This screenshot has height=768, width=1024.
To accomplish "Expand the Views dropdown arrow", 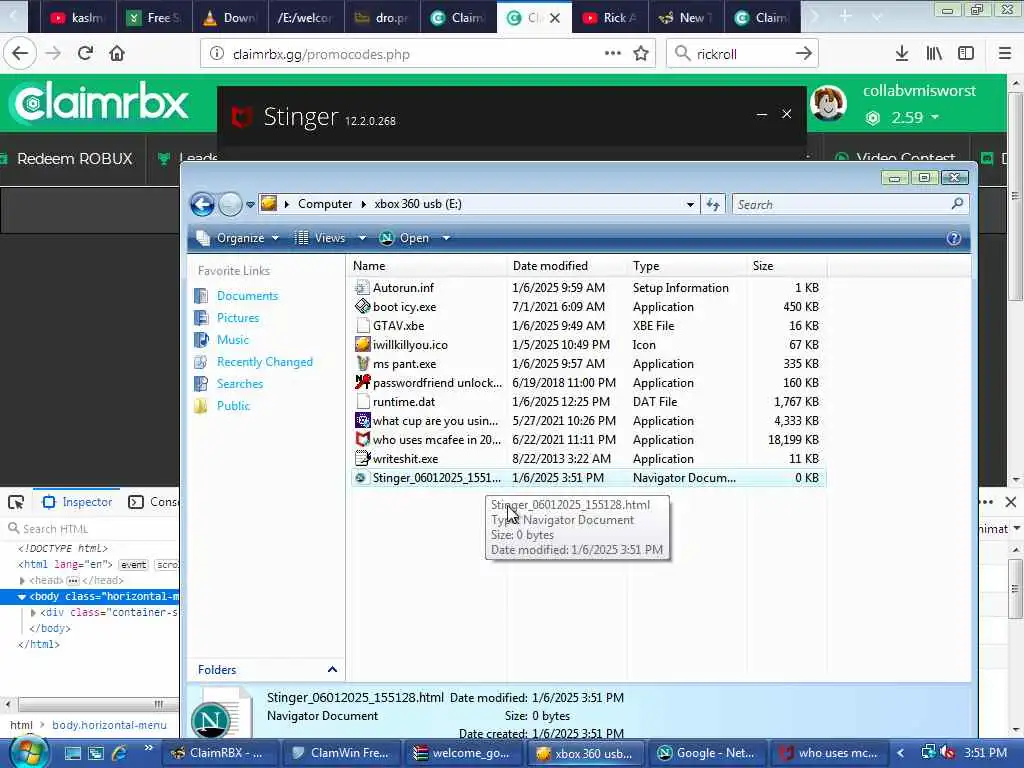I will pyautogui.click(x=362, y=238).
